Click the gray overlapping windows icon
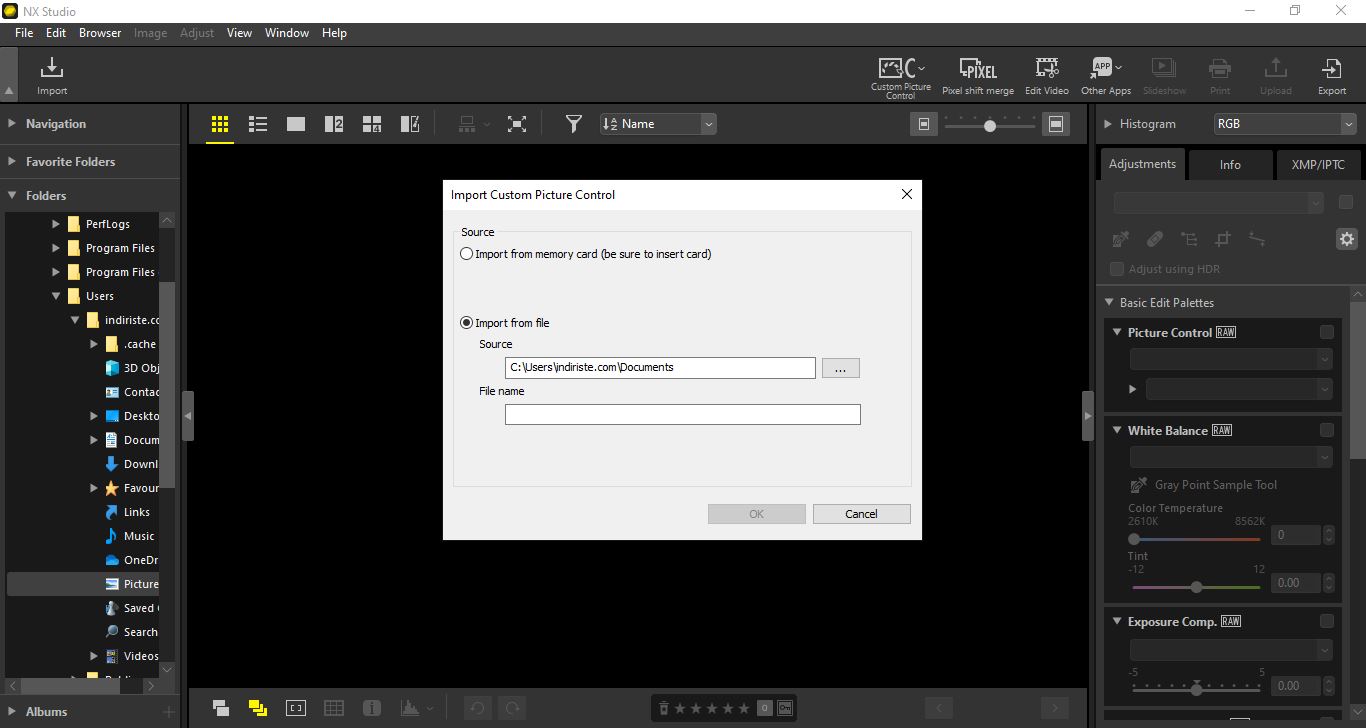Viewport: 1366px width, 728px height. pyautogui.click(x=221, y=708)
